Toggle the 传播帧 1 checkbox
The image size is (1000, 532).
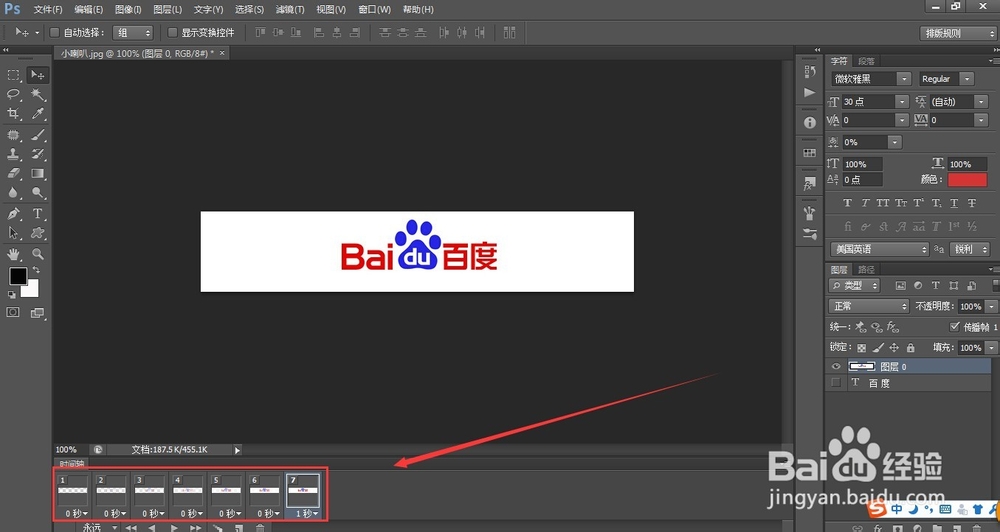pos(955,327)
